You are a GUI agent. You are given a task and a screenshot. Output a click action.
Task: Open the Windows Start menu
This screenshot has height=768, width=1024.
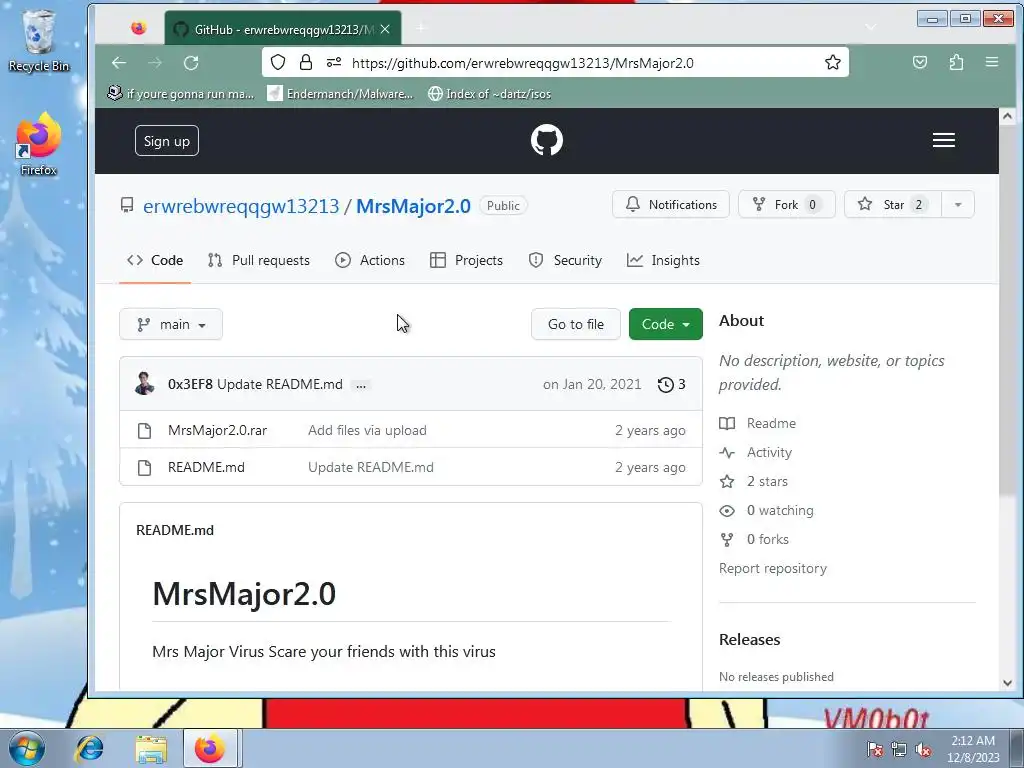point(26,748)
